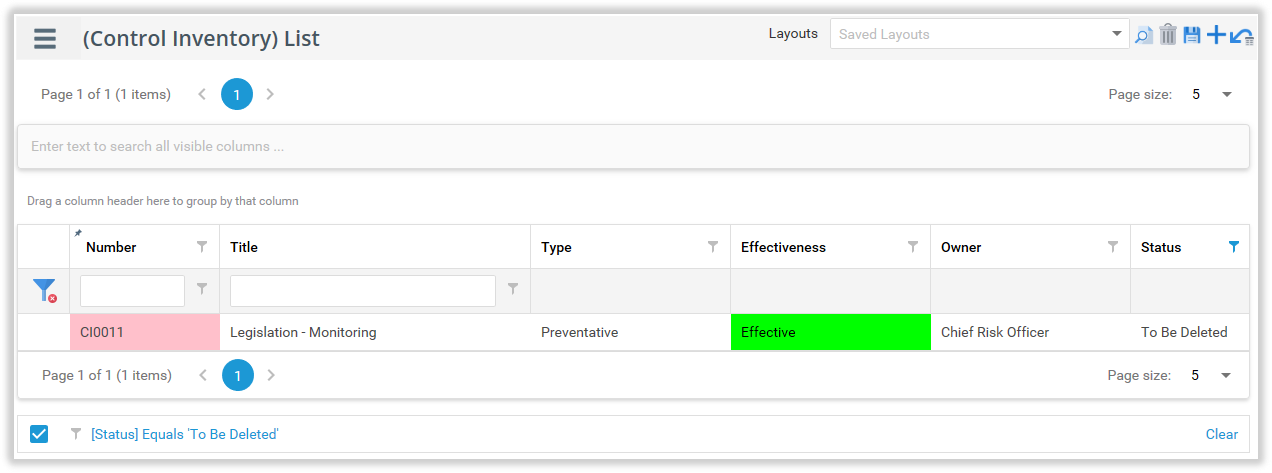1272x473 pixels.
Task: Open the Status Equals 'To Be Deleted' filter expression
Action: 184,434
